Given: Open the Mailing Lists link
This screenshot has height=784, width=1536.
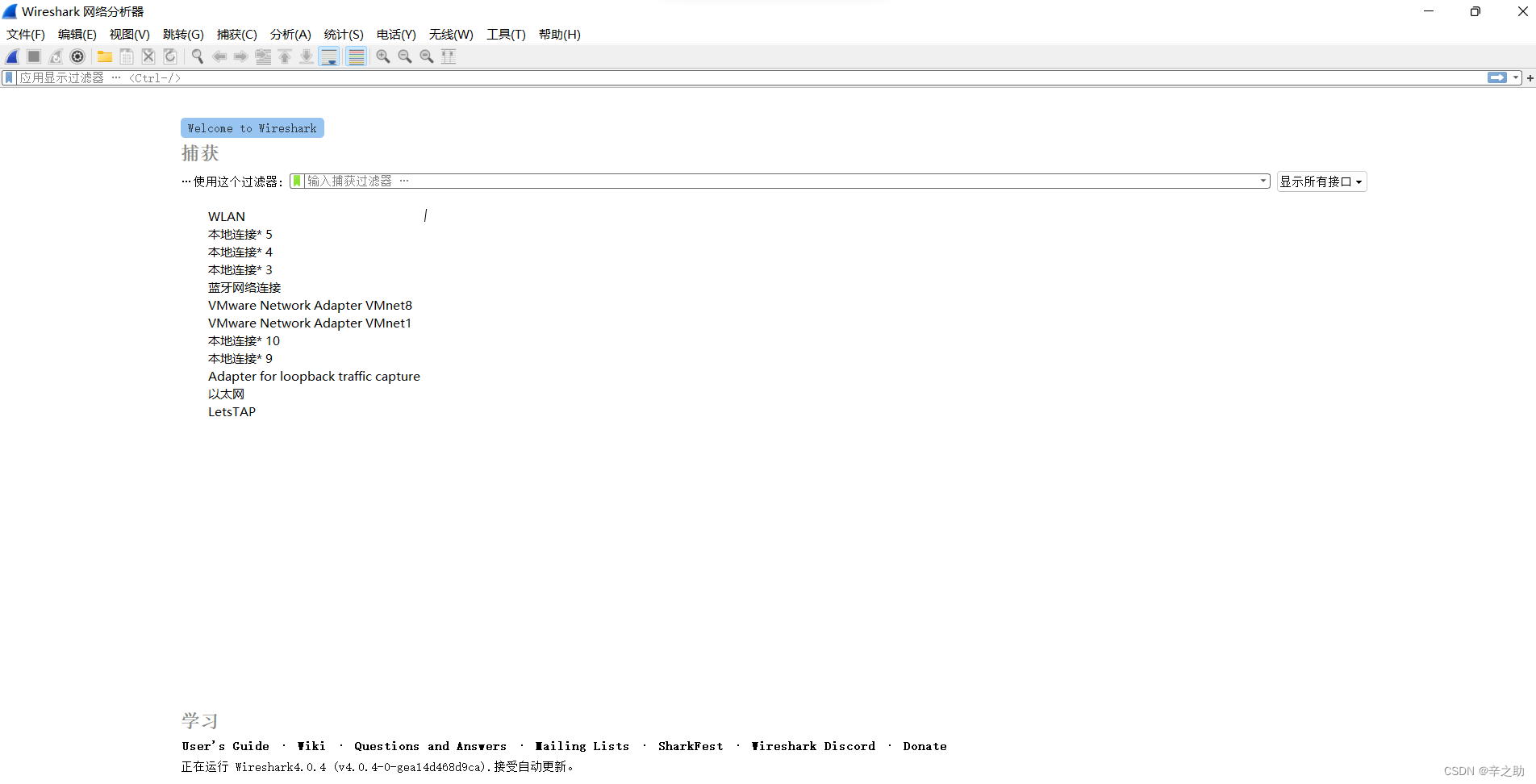Looking at the screenshot, I should pyautogui.click(x=582, y=746).
